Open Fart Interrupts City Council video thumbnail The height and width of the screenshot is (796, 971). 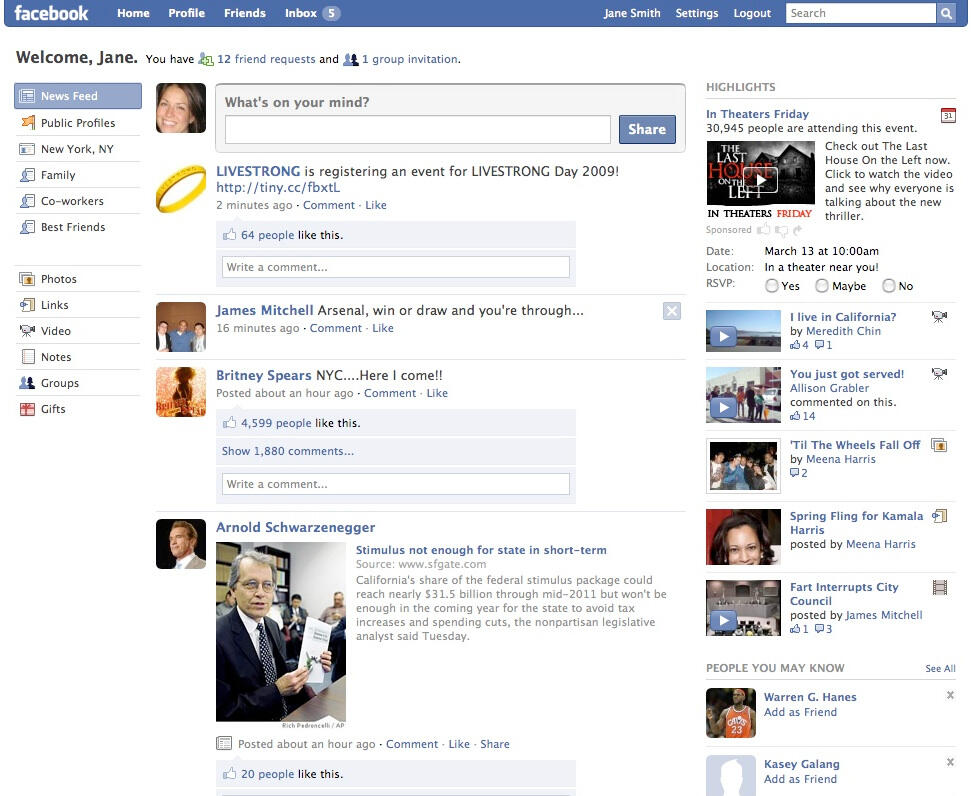coord(743,608)
